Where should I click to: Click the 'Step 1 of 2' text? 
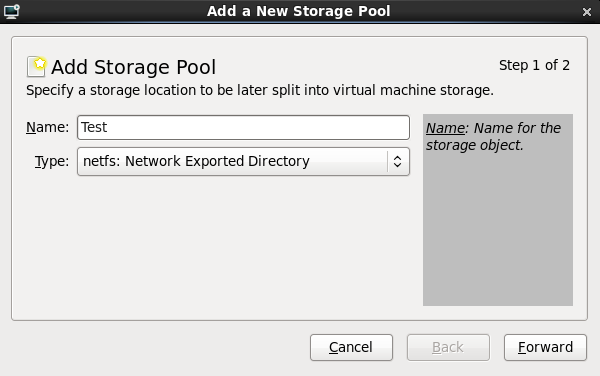click(534, 65)
